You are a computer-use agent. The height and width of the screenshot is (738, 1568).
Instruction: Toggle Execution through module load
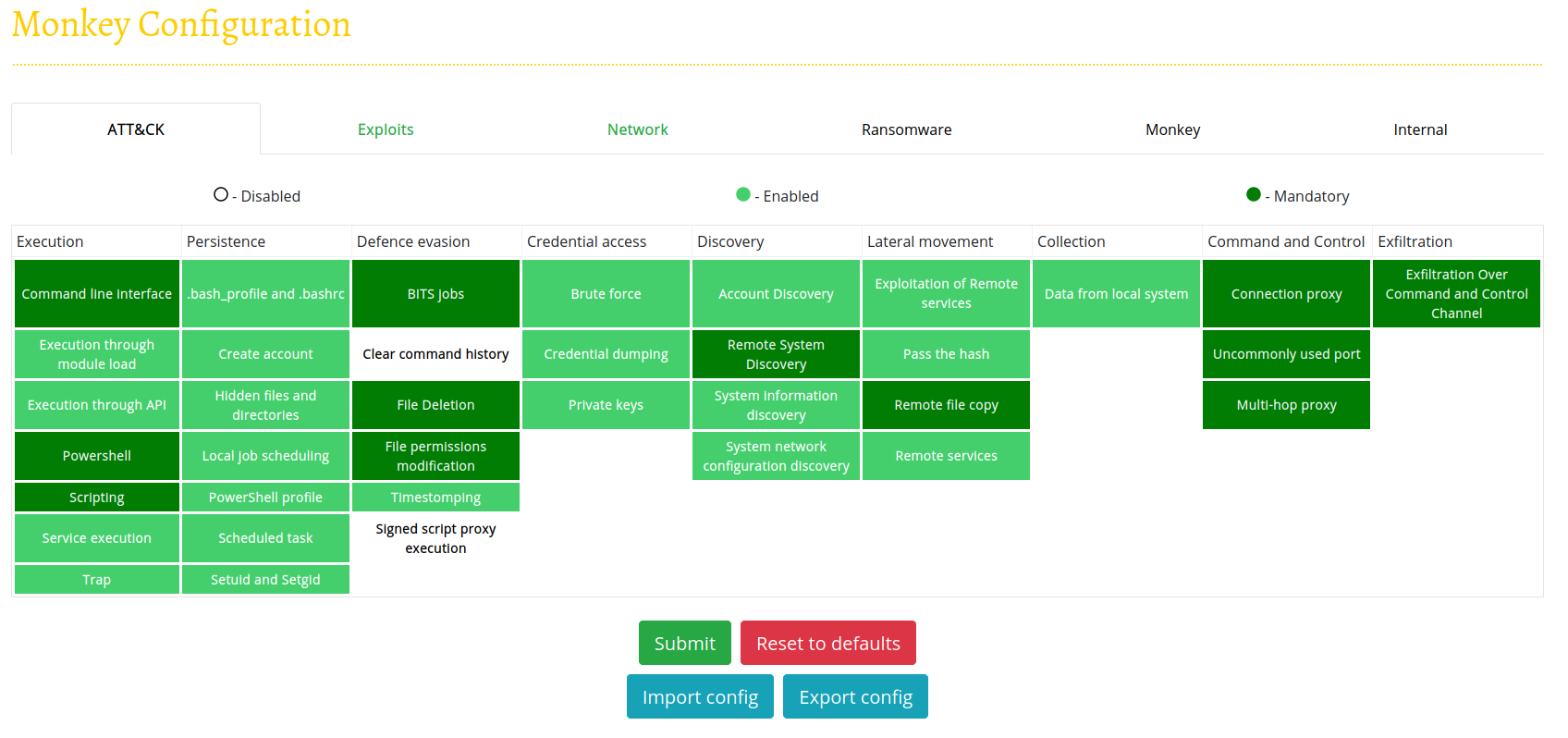(97, 354)
